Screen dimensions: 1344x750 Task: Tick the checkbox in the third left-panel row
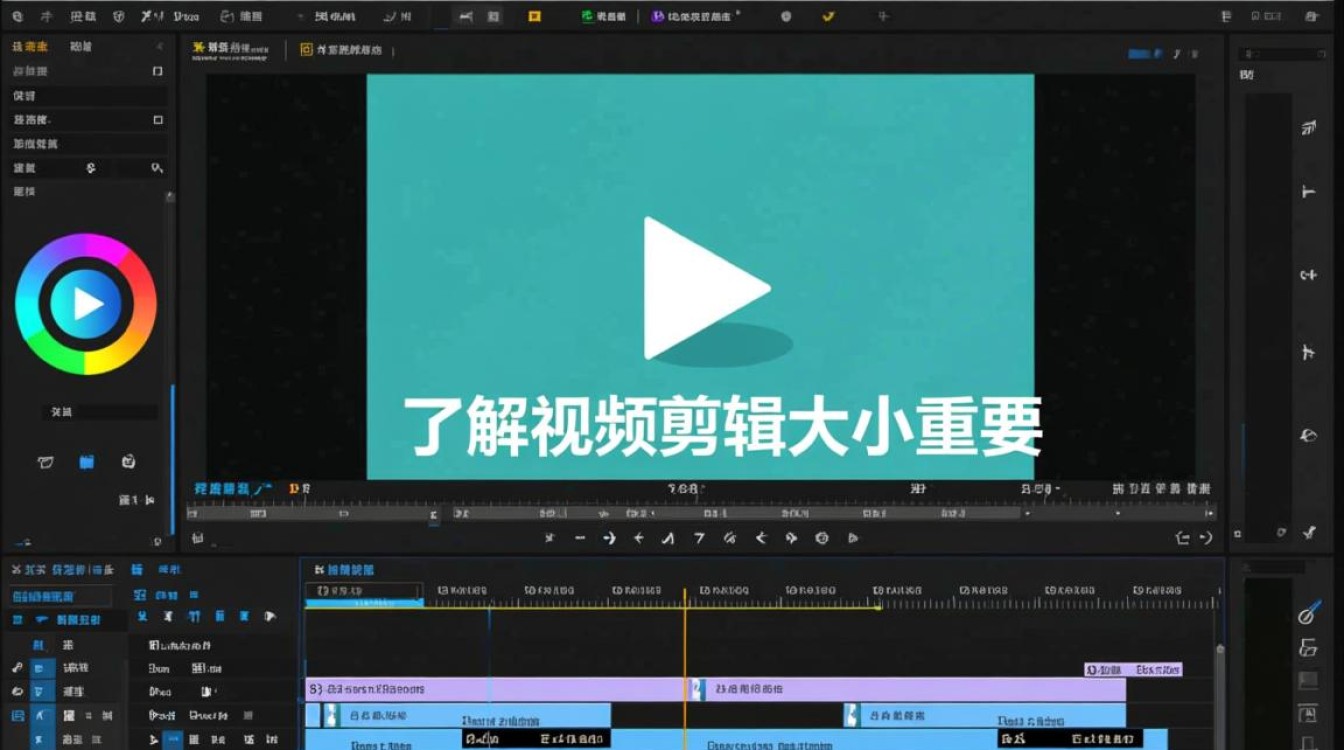157,119
